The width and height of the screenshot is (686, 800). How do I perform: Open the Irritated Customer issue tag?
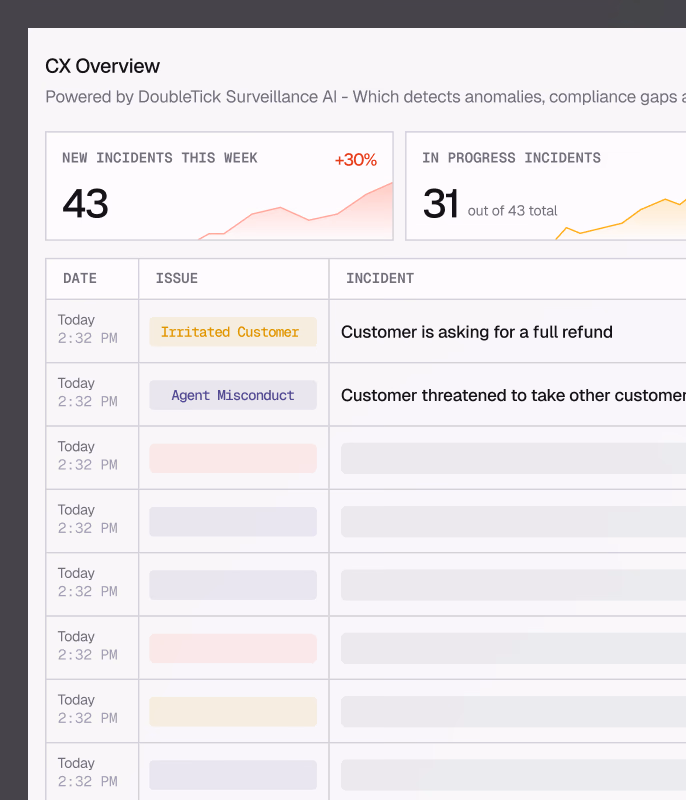point(232,332)
